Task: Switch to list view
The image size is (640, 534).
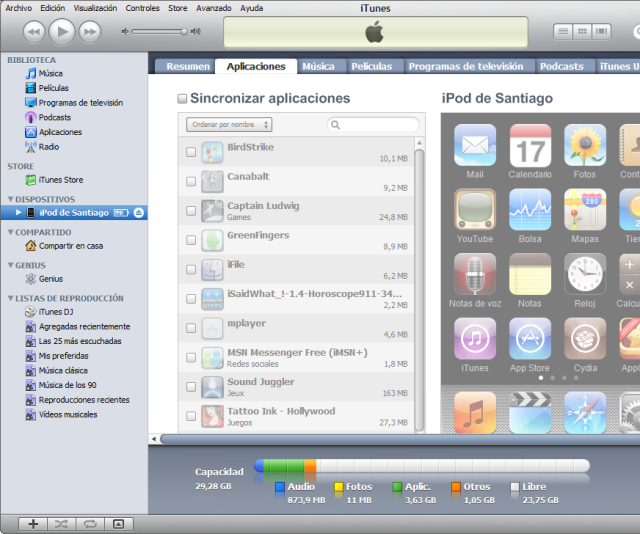Action: (563, 31)
